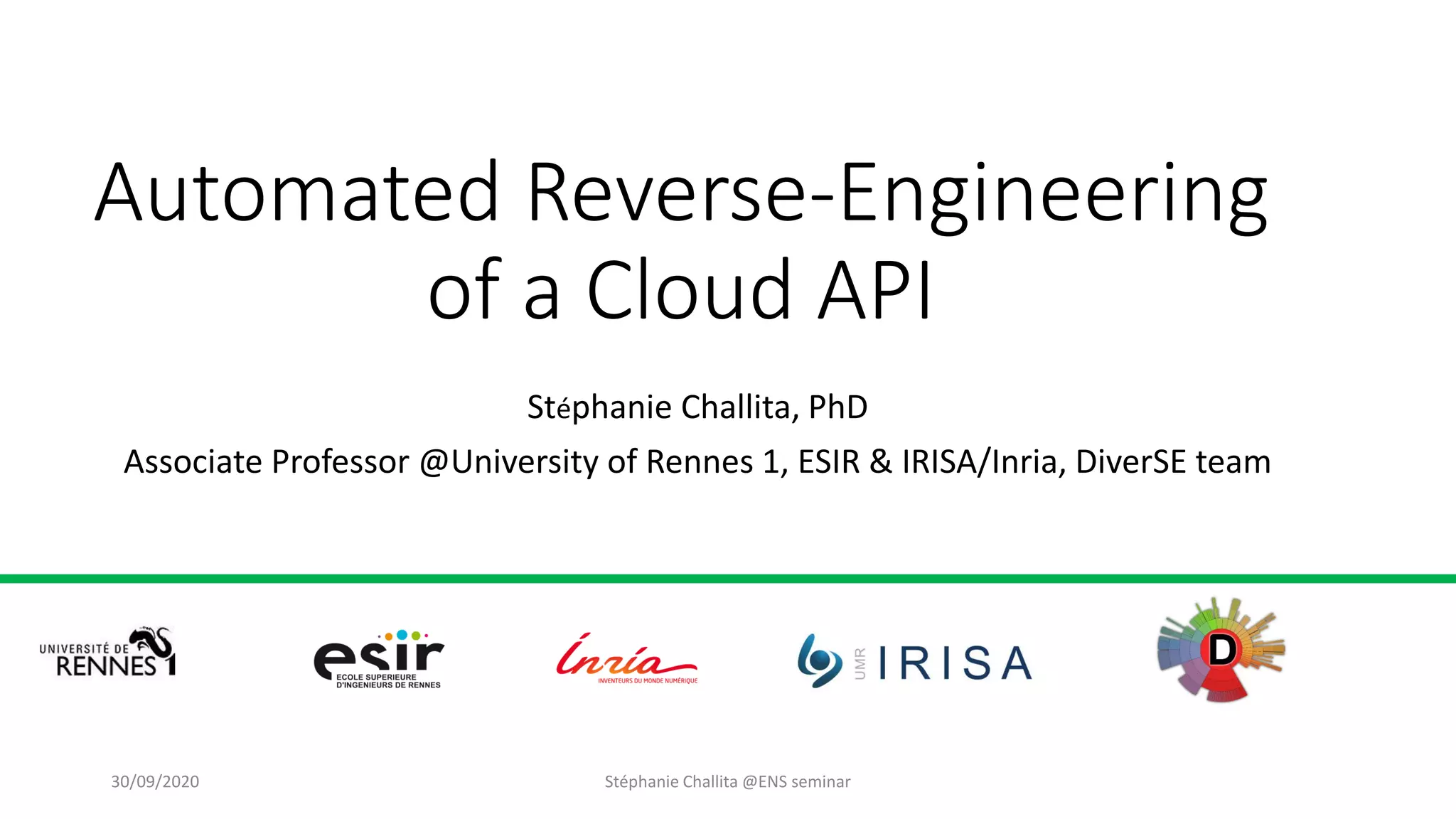This screenshot has width=1456, height=819.
Task: Click the Associate Professor affiliation line
Action: (x=697, y=462)
